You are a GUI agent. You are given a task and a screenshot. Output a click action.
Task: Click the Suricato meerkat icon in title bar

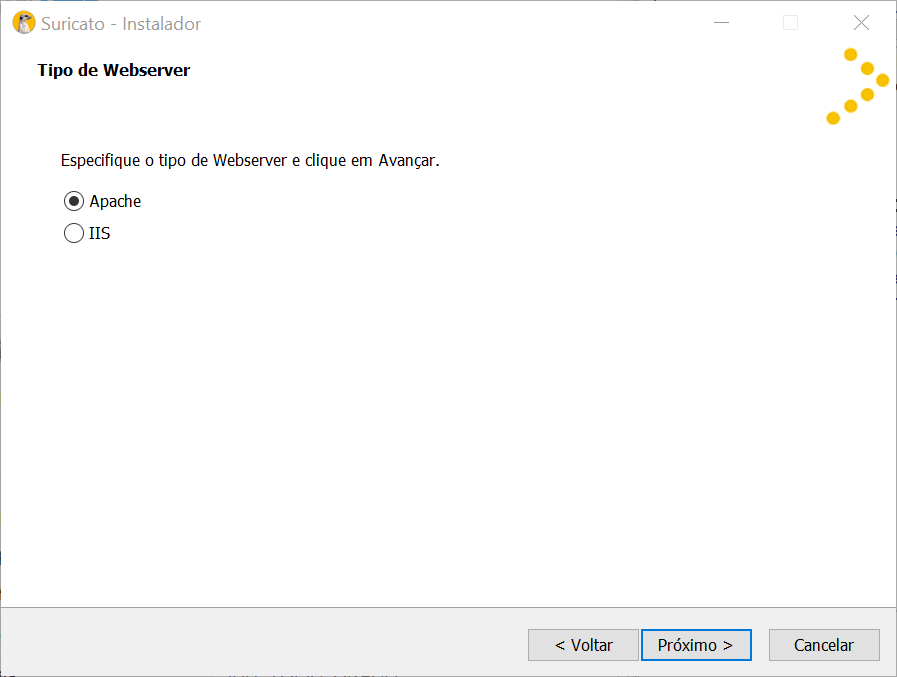click(24, 23)
